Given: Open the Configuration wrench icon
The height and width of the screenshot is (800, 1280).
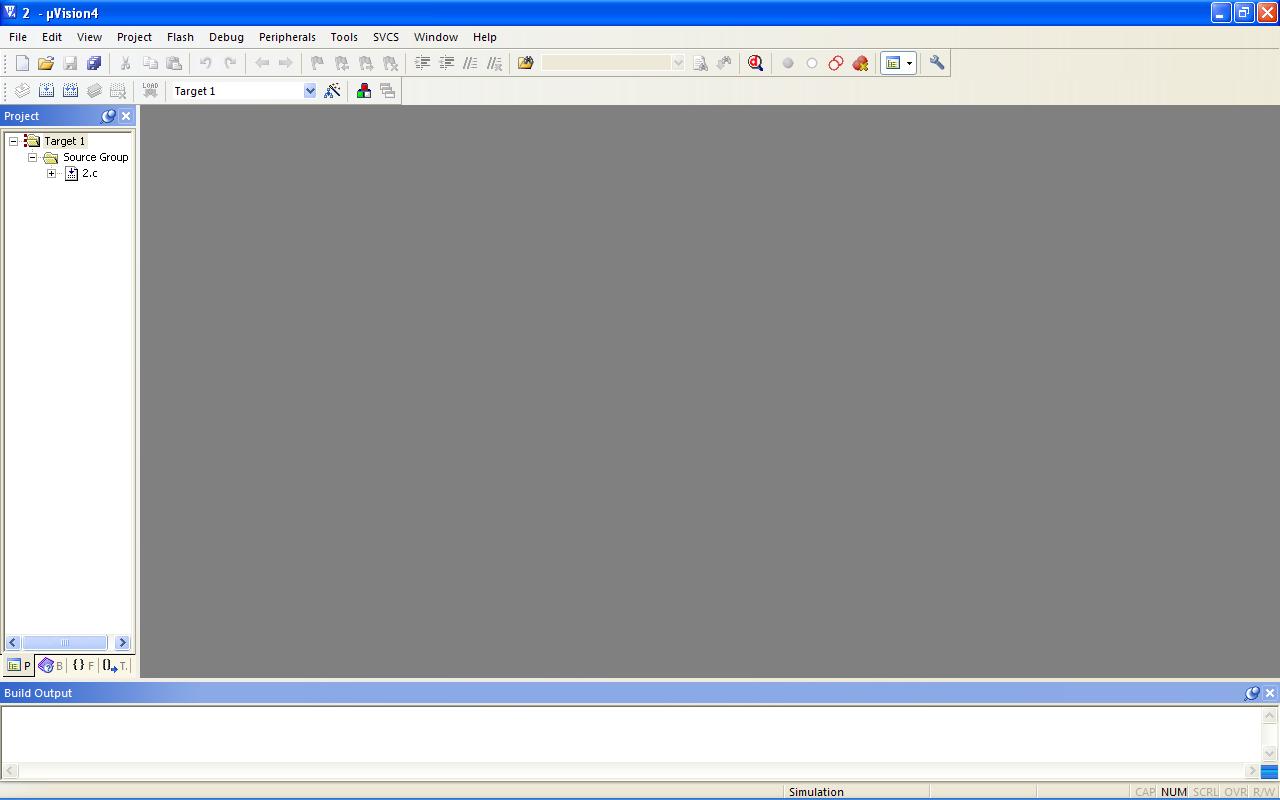Looking at the screenshot, I should (x=937, y=63).
